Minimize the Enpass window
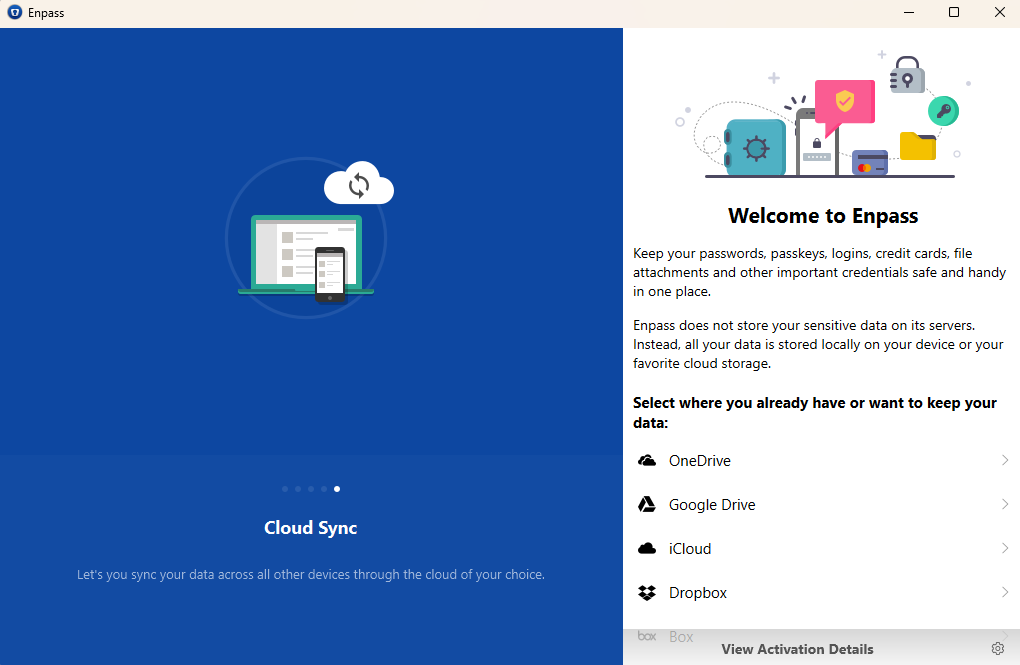The width and height of the screenshot is (1020, 665). pyautogui.click(x=908, y=13)
